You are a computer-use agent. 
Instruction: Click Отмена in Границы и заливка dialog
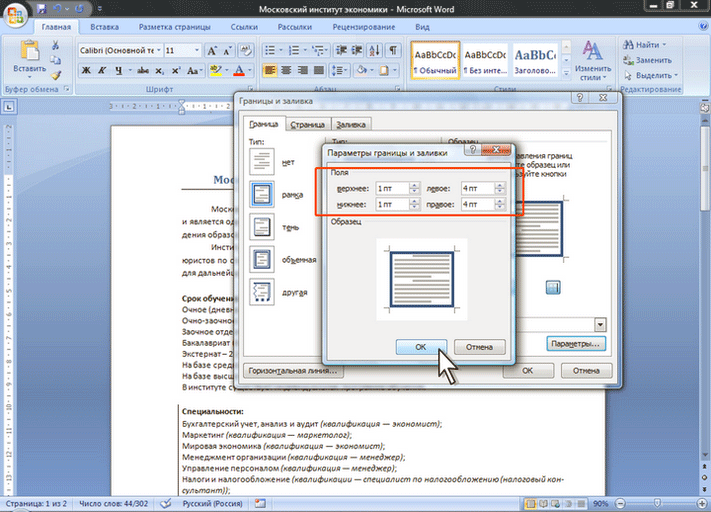click(x=586, y=371)
